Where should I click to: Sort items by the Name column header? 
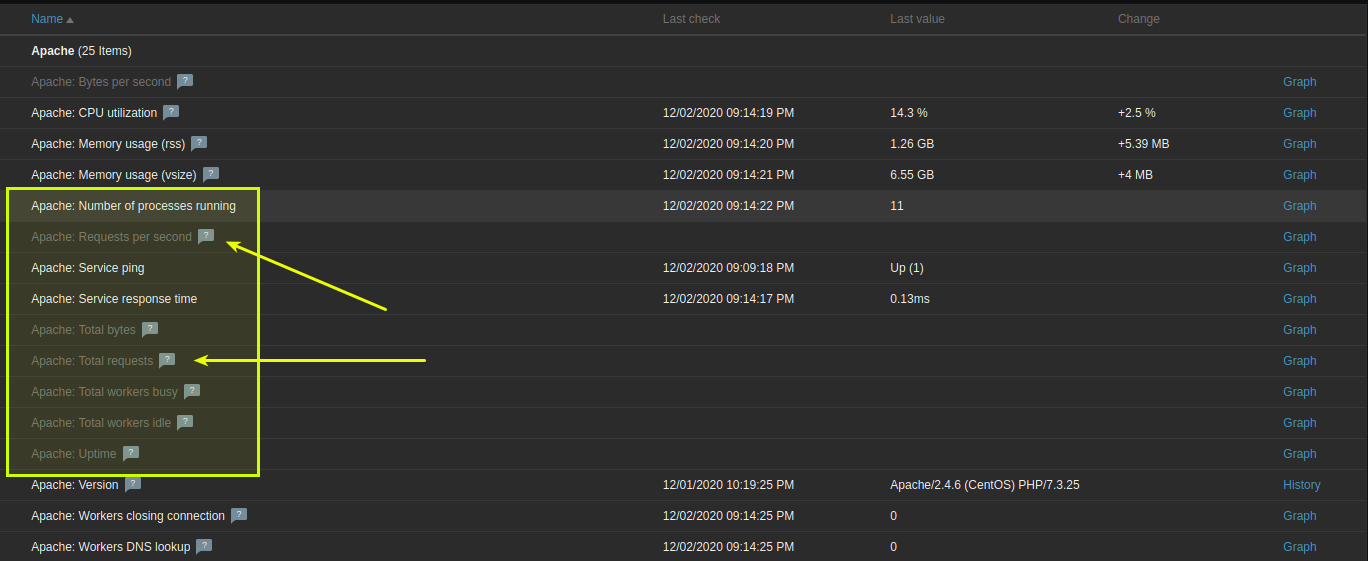point(52,19)
